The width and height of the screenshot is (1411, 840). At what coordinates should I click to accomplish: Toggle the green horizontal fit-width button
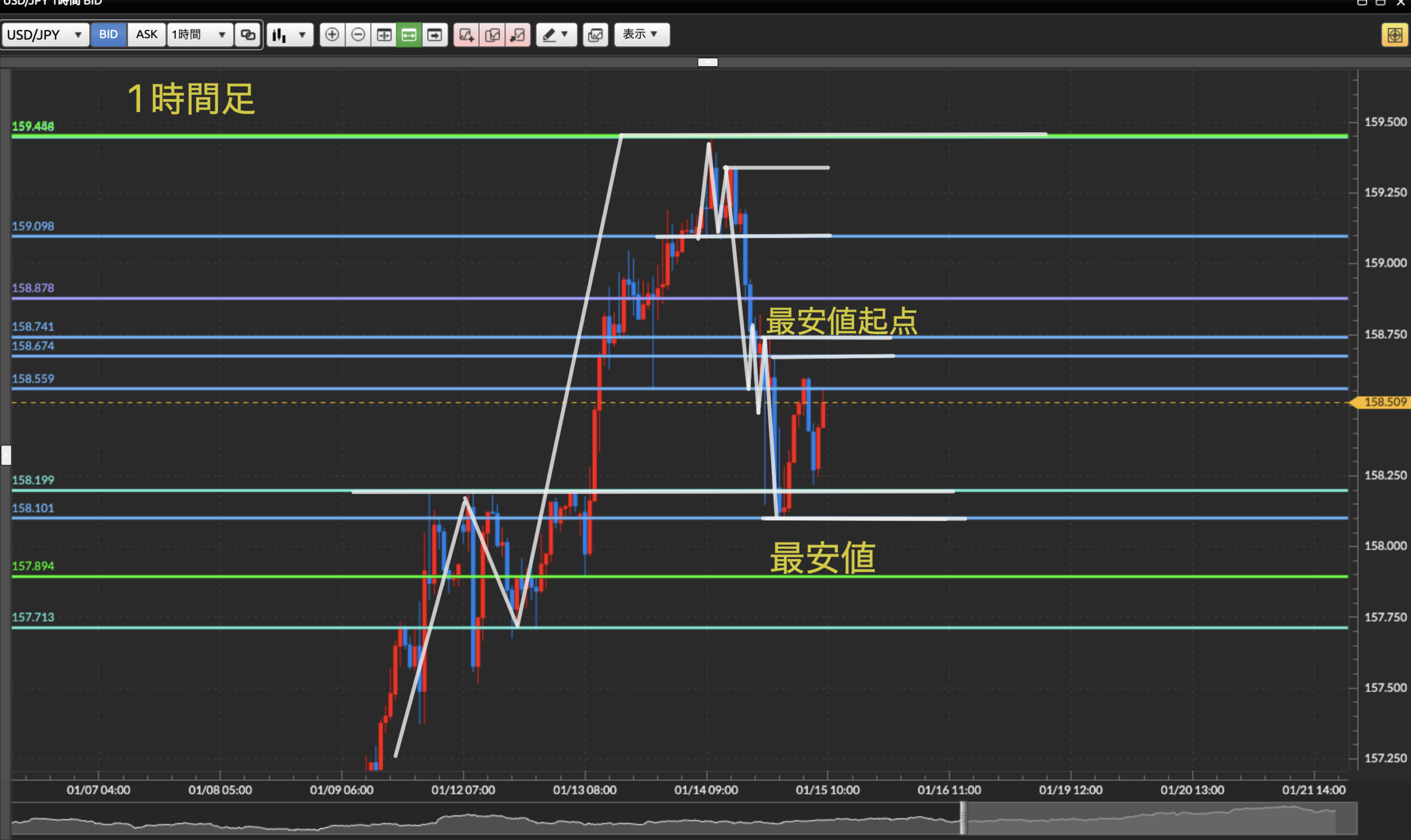coord(408,35)
